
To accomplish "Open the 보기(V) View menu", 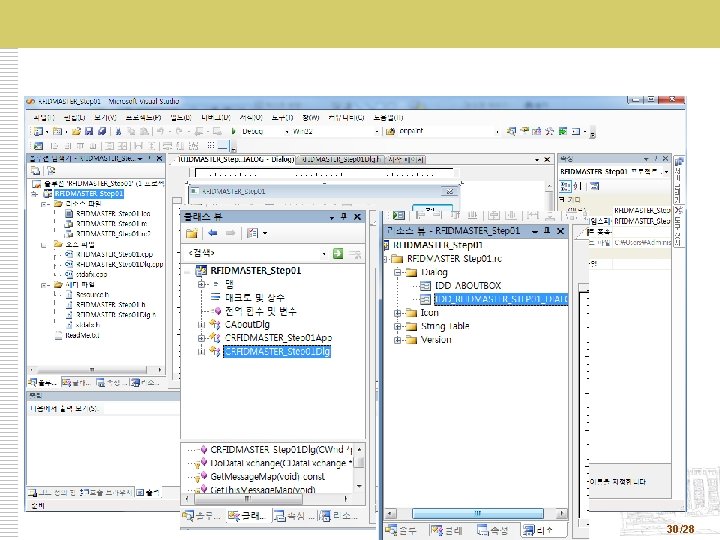I will click(105, 118).
